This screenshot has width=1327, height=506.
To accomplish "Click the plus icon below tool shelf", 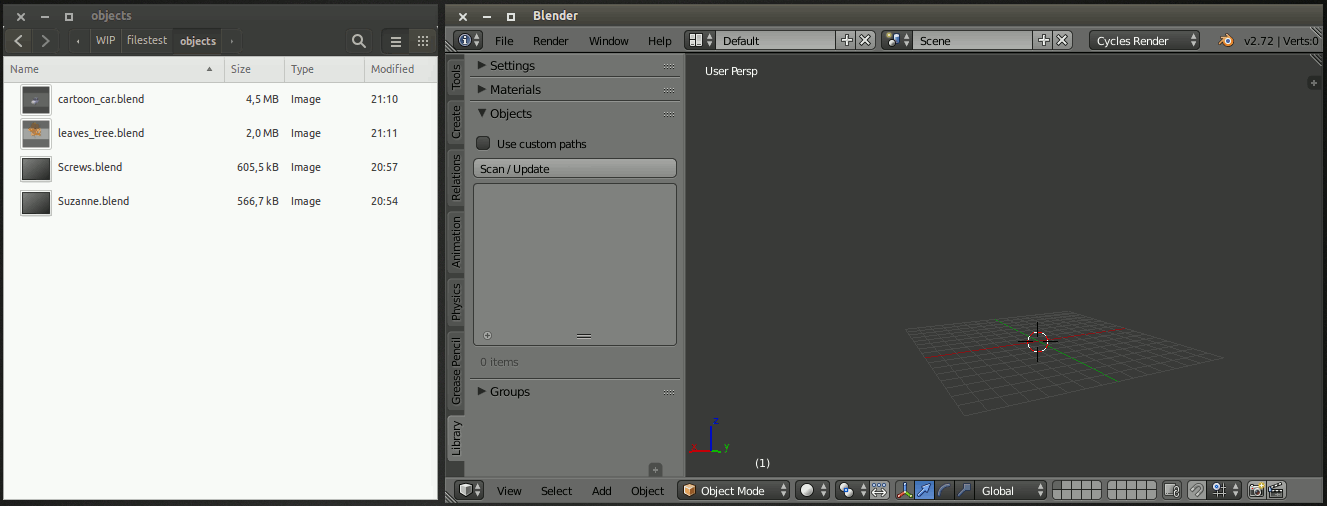I will [x=656, y=469].
